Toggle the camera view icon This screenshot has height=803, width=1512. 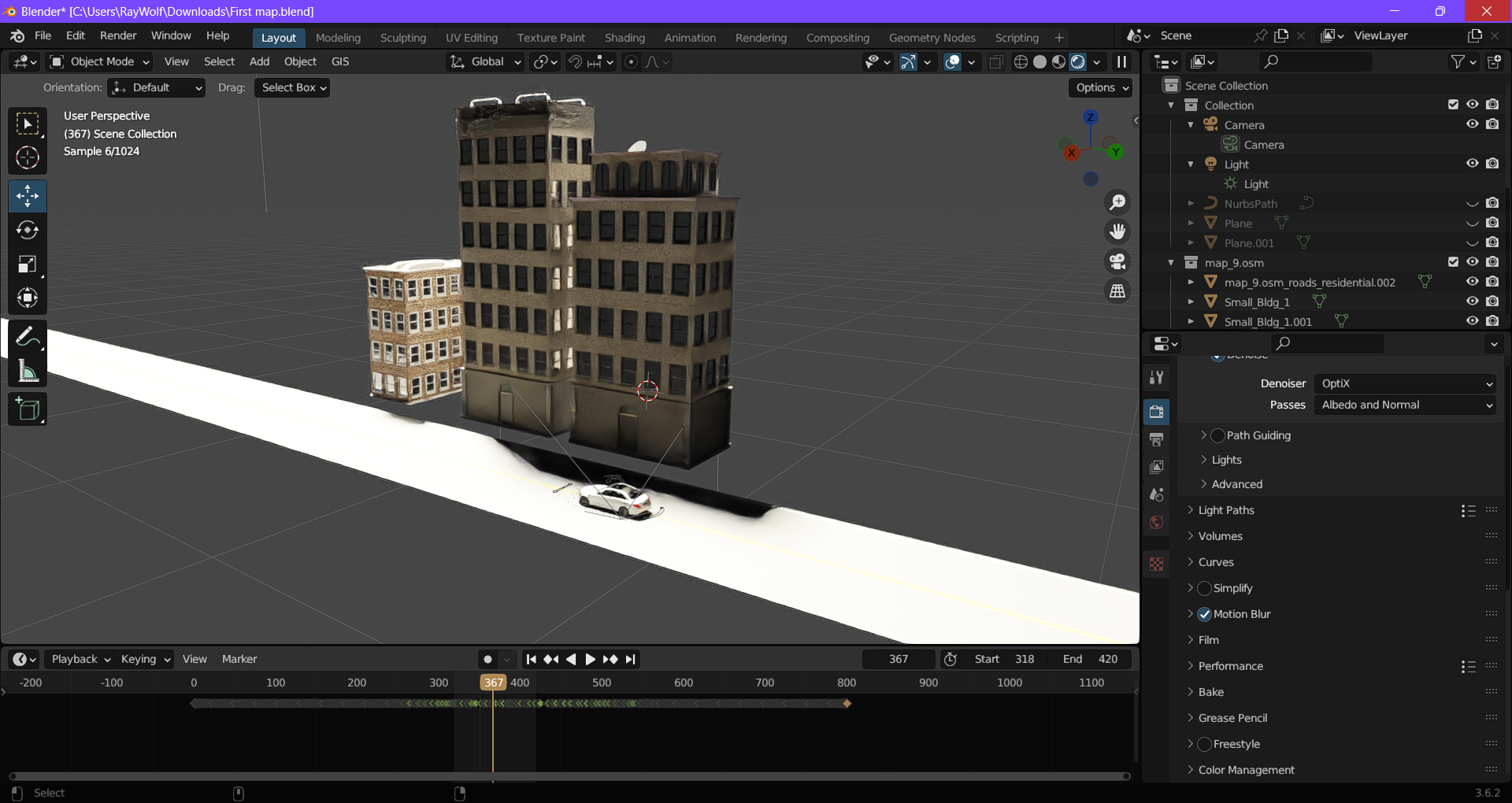(1117, 261)
